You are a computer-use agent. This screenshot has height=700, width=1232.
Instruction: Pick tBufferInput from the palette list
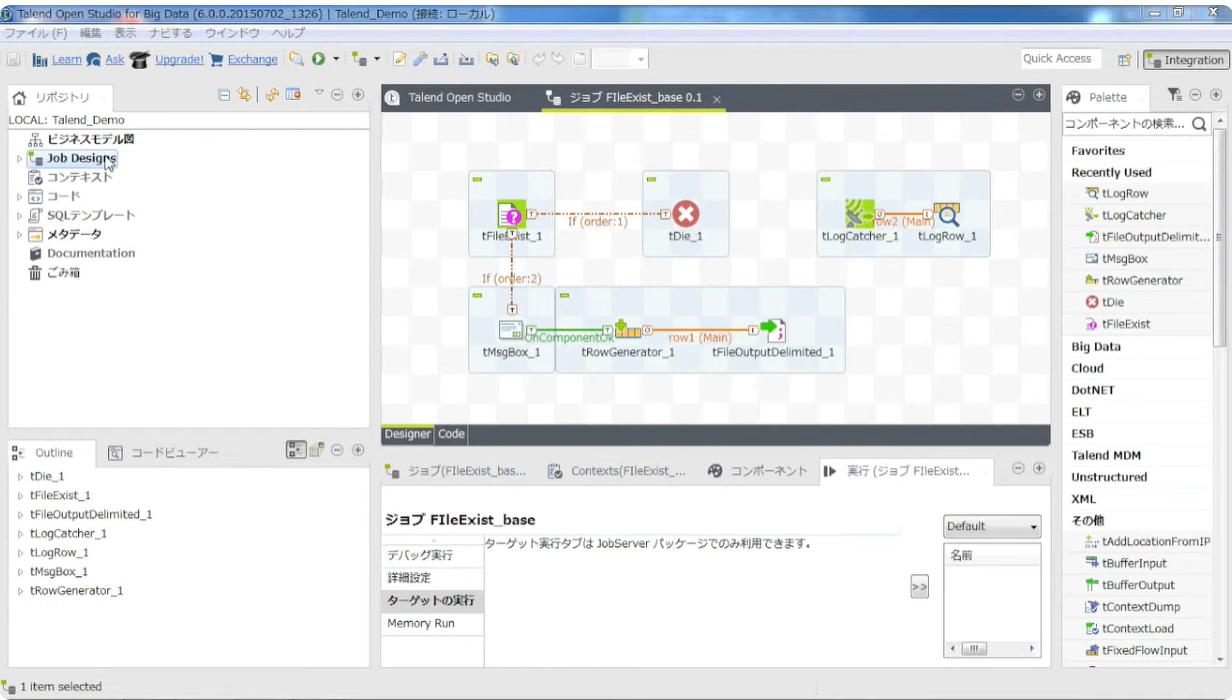1125,563
